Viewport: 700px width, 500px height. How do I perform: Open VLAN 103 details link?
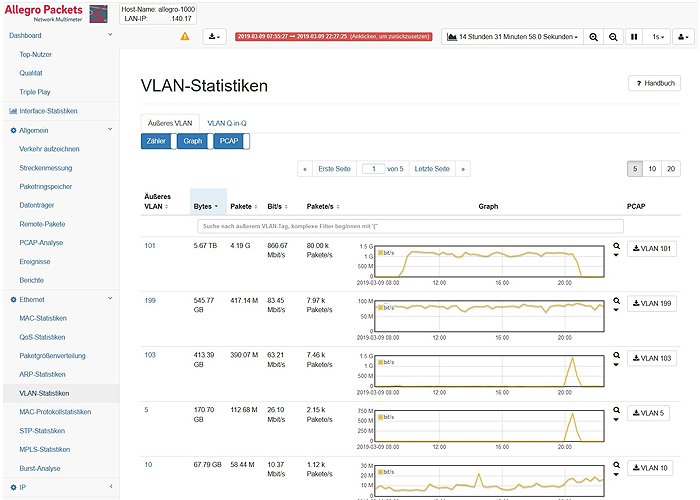coord(150,355)
